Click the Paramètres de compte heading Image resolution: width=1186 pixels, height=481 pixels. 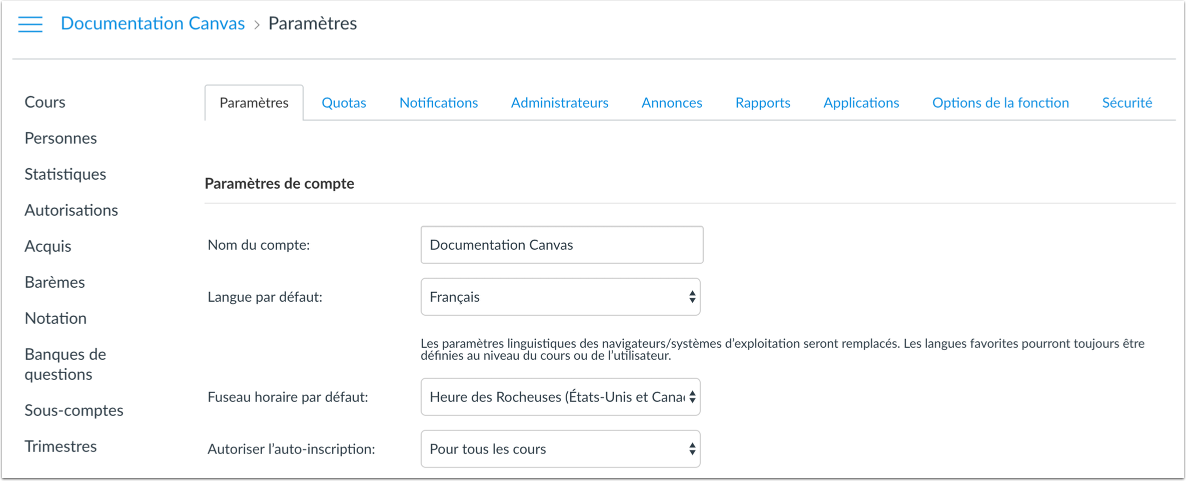click(280, 184)
